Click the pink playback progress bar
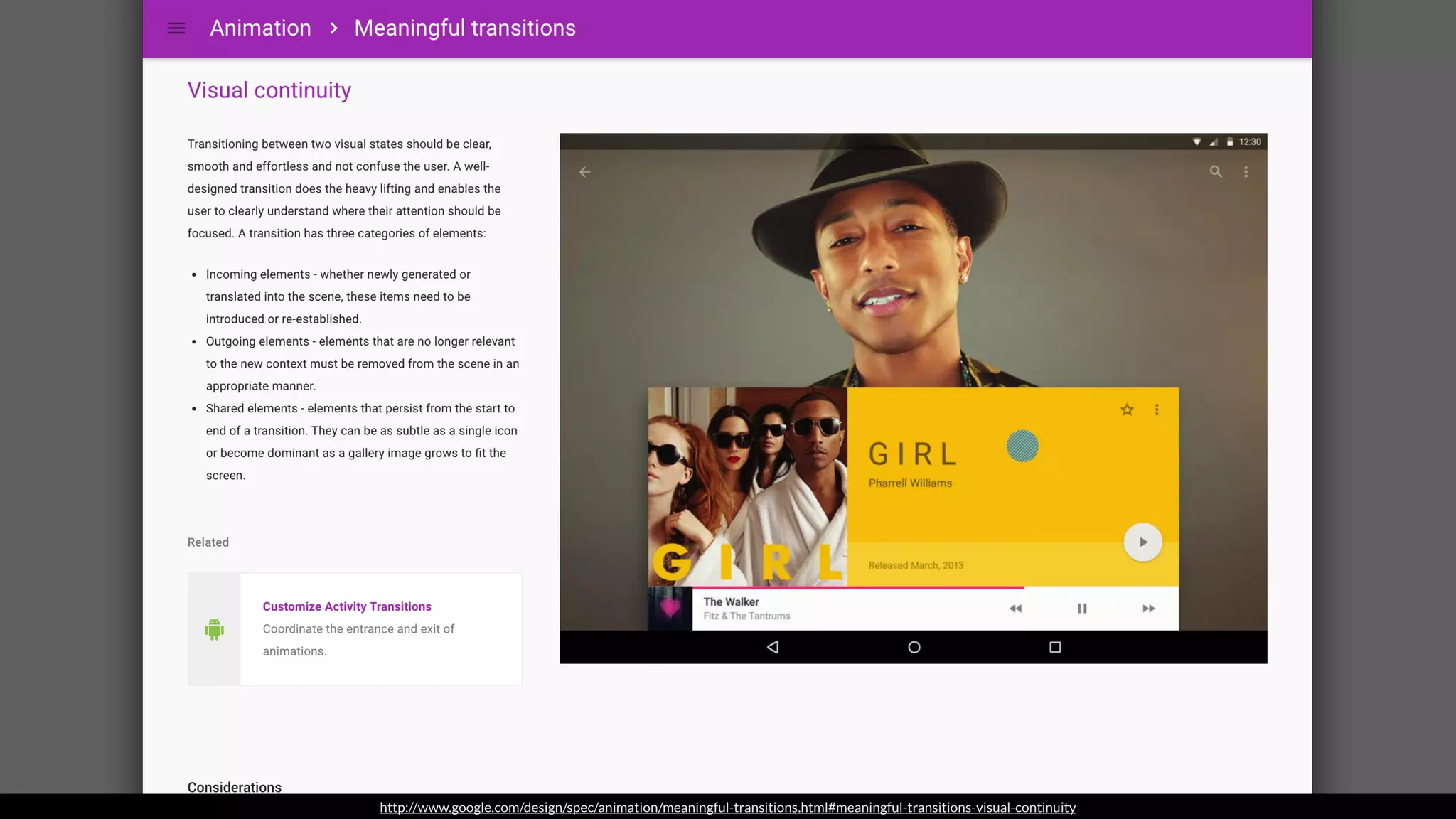Image resolution: width=1456 pixels, height=819 pixels. (858, 587)
